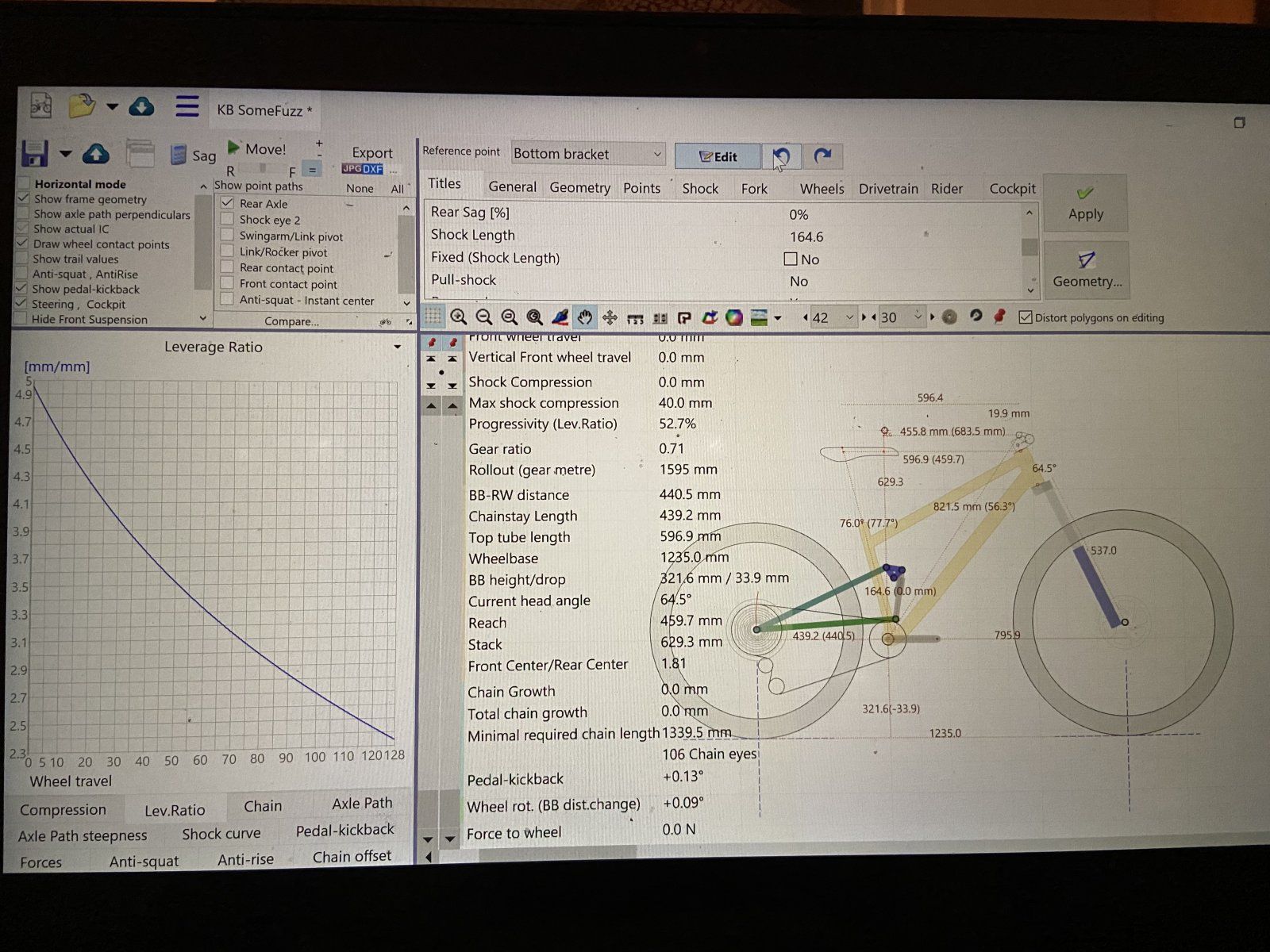1270x952 pixels.
Task: Click the R to F travel slider
Action: pos(263,170)
